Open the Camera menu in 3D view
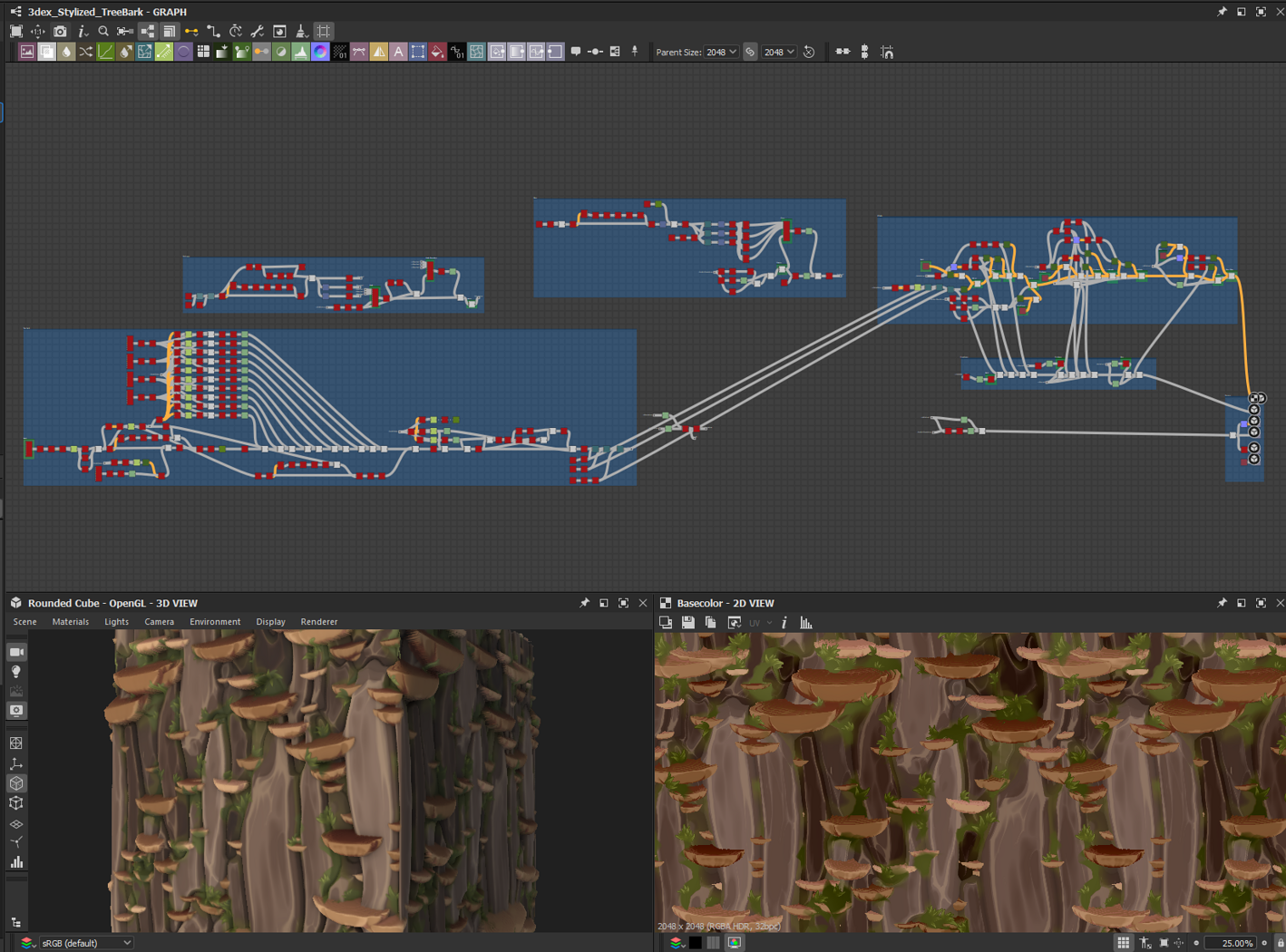Viewport: 1286px width, 952px height. (x=159, y=622)
